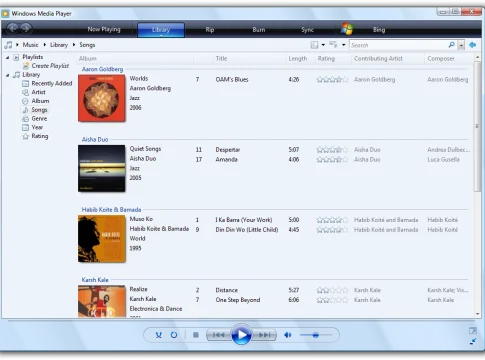The height and width of the screenshot is (360, 485).
Task: Click the Worlds album cover thumbnail
Action: point(102,98)
